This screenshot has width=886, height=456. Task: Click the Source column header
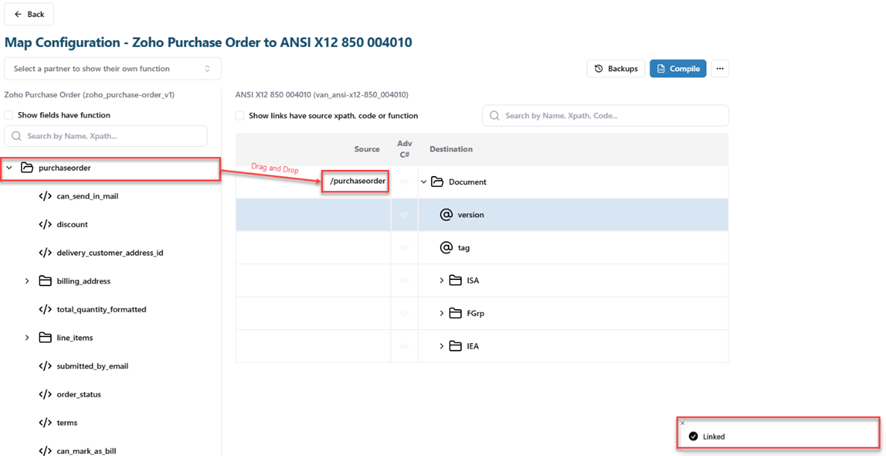(367, 149)
